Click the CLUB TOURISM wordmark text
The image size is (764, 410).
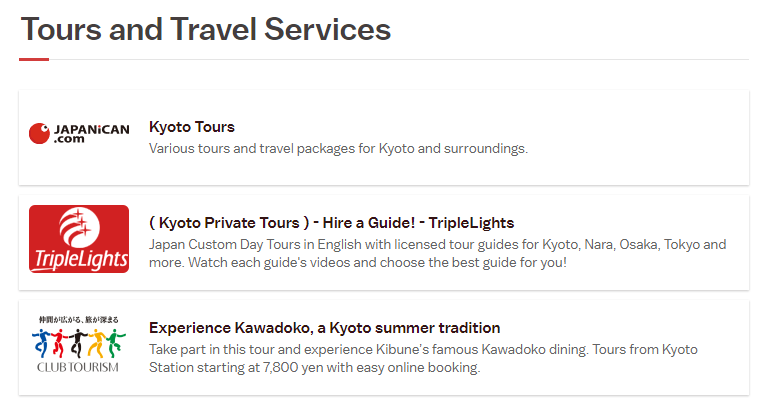click(78, 367)
